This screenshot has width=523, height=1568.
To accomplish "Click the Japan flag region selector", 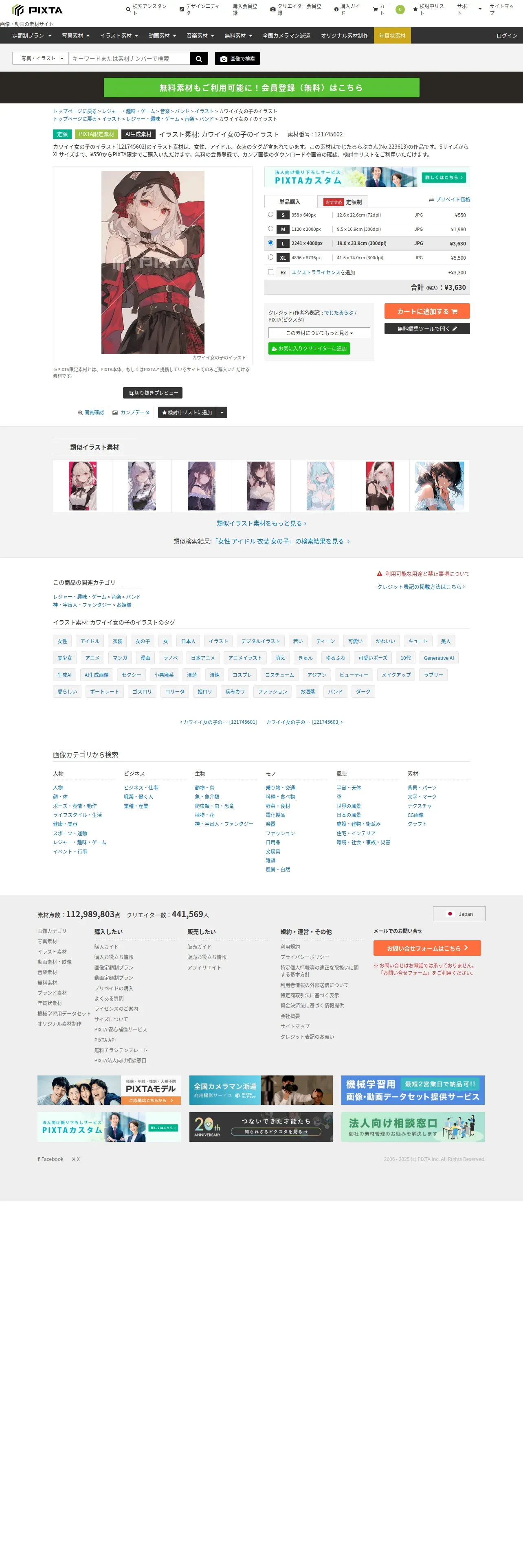I will [459, 914].
